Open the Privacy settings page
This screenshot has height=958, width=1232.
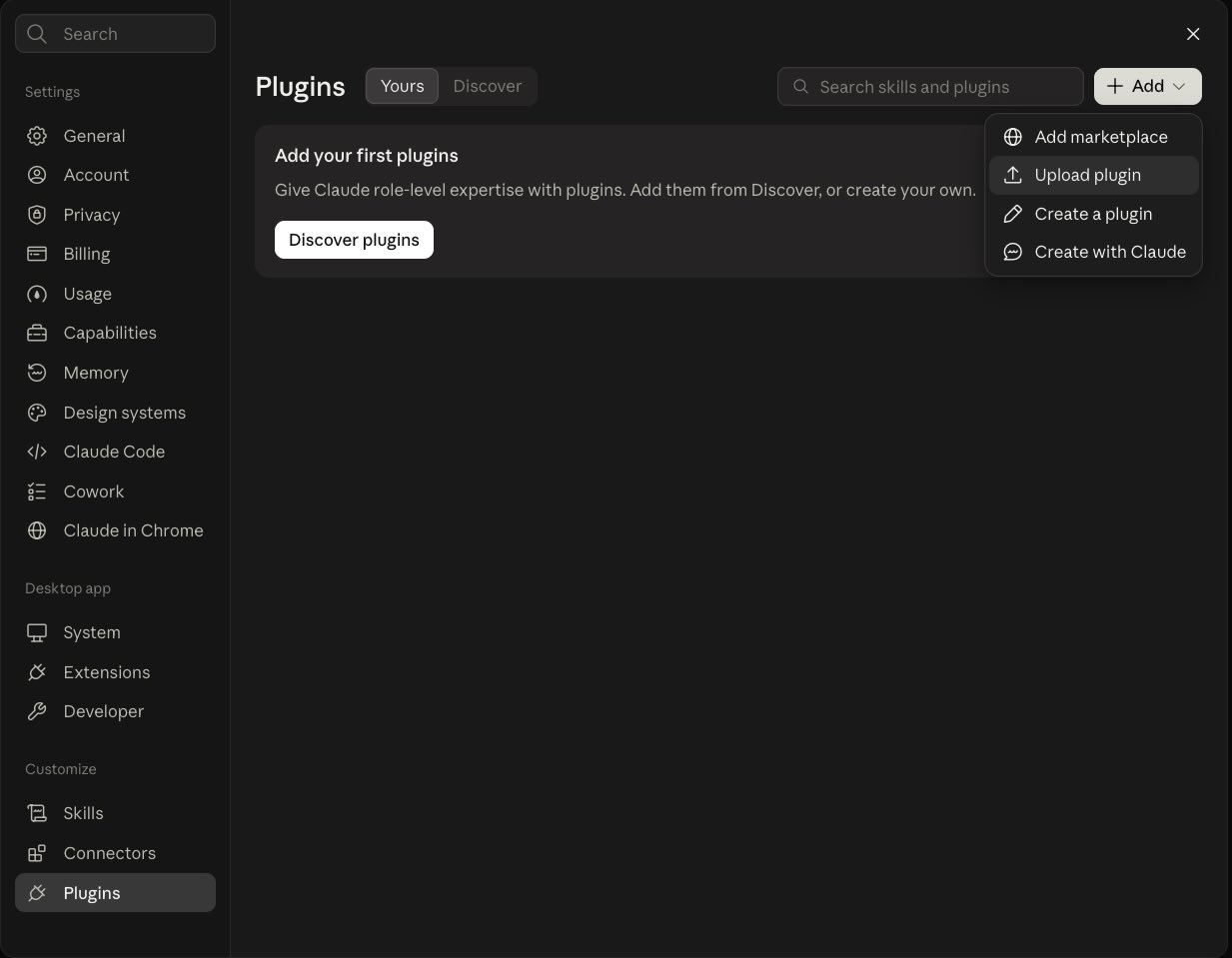point(115,215)
